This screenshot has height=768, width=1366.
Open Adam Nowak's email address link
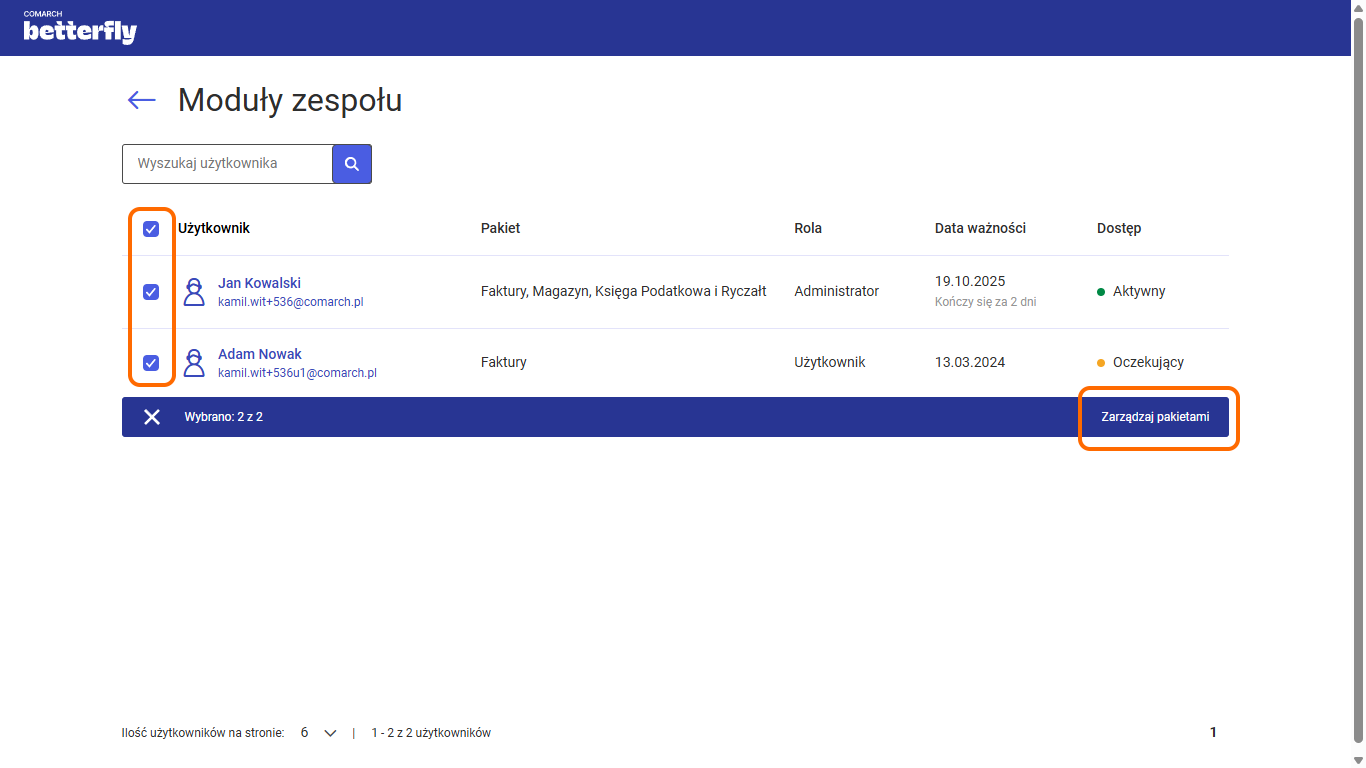(297, 373)
